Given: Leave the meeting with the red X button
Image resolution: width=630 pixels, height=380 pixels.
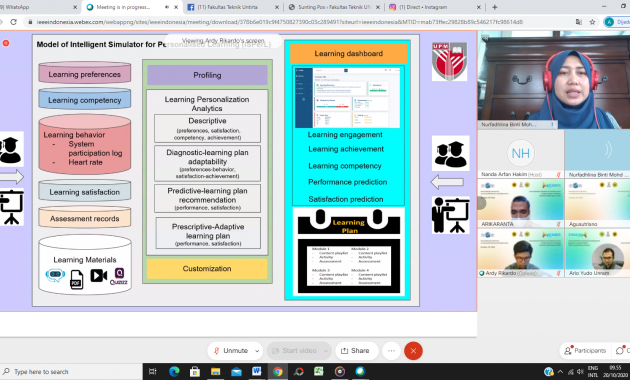Looking at the screenshot, I should click(x=413, y=351).
